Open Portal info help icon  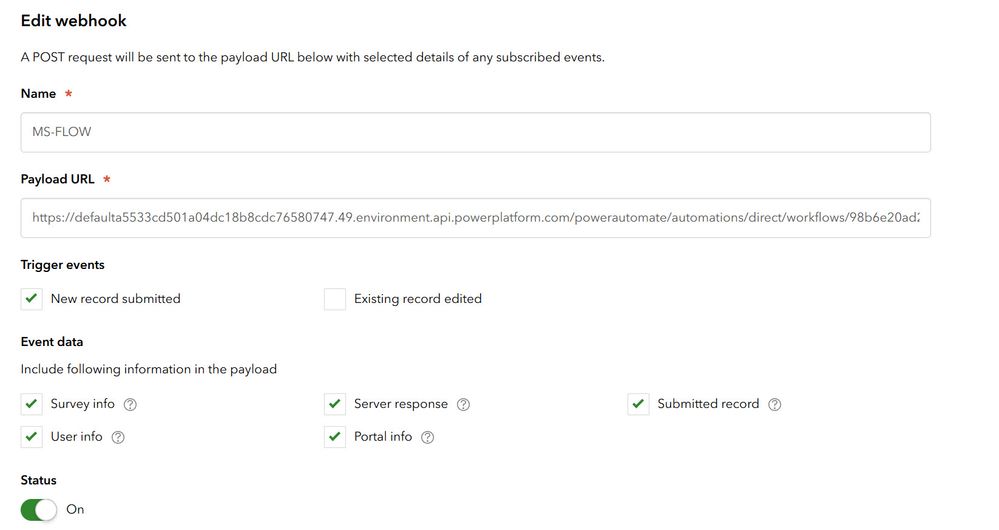[428, 438]
